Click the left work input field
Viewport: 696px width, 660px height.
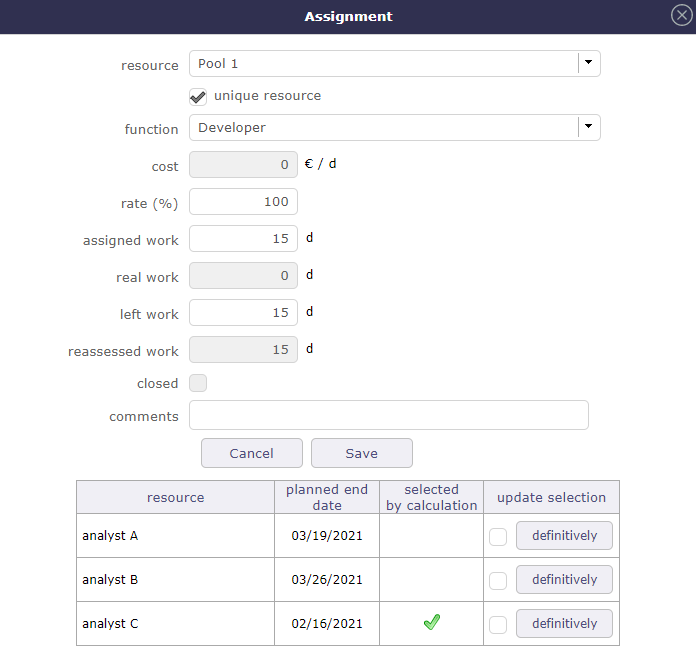coord(243,313)
